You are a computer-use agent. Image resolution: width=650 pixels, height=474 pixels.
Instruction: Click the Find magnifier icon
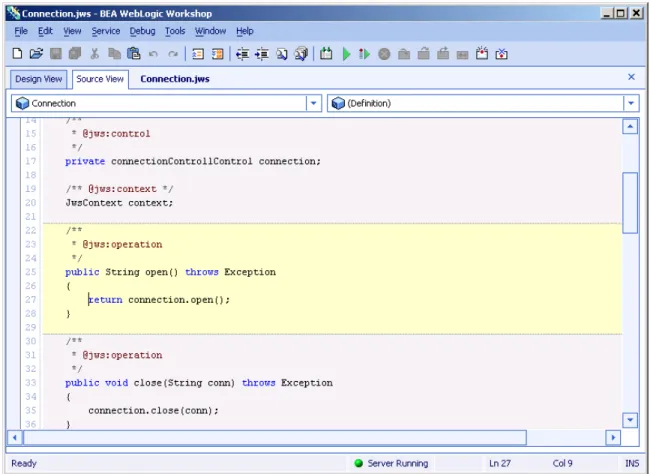click(x=281, y=54)
